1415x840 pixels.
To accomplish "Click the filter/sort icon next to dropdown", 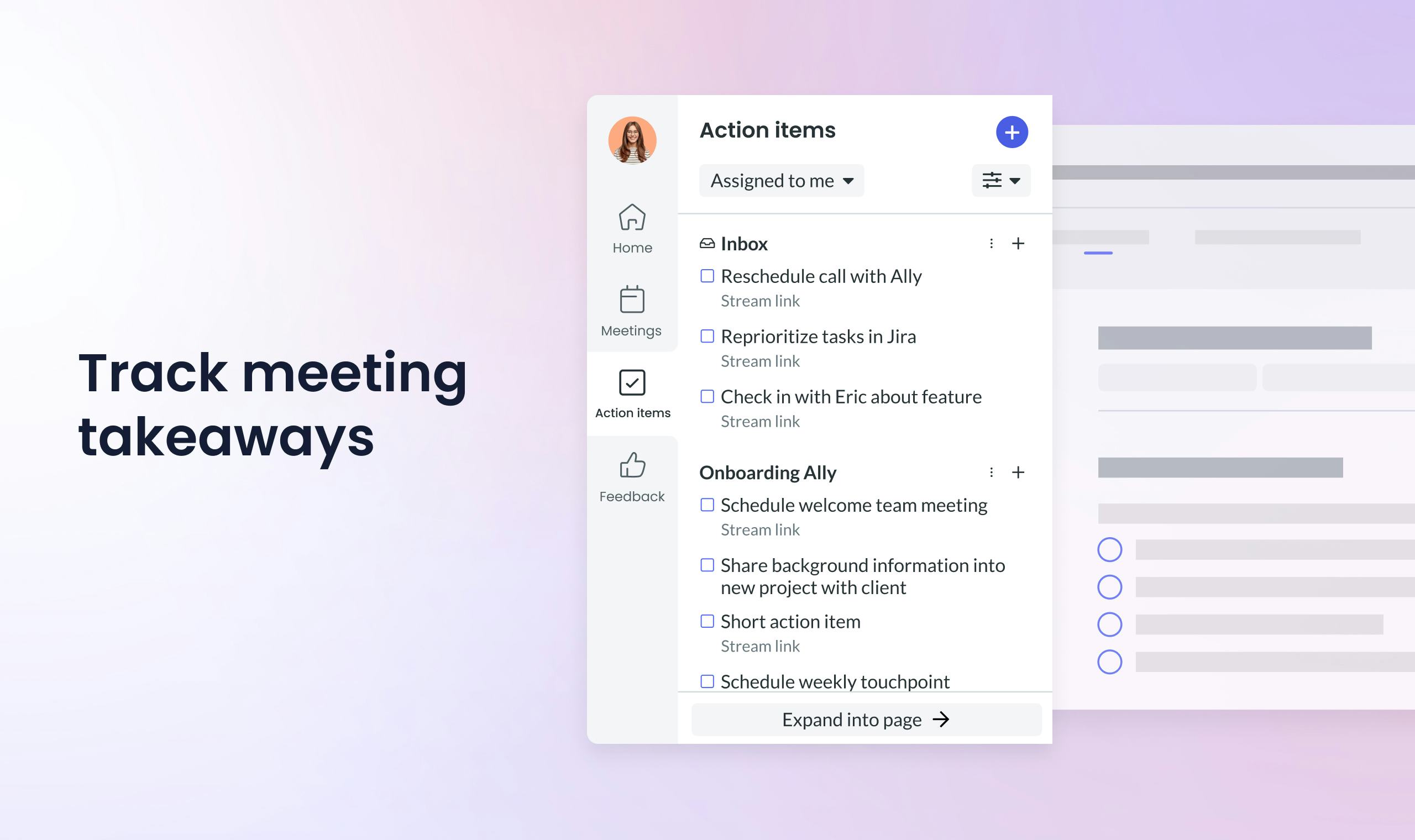I will [999, 180].
